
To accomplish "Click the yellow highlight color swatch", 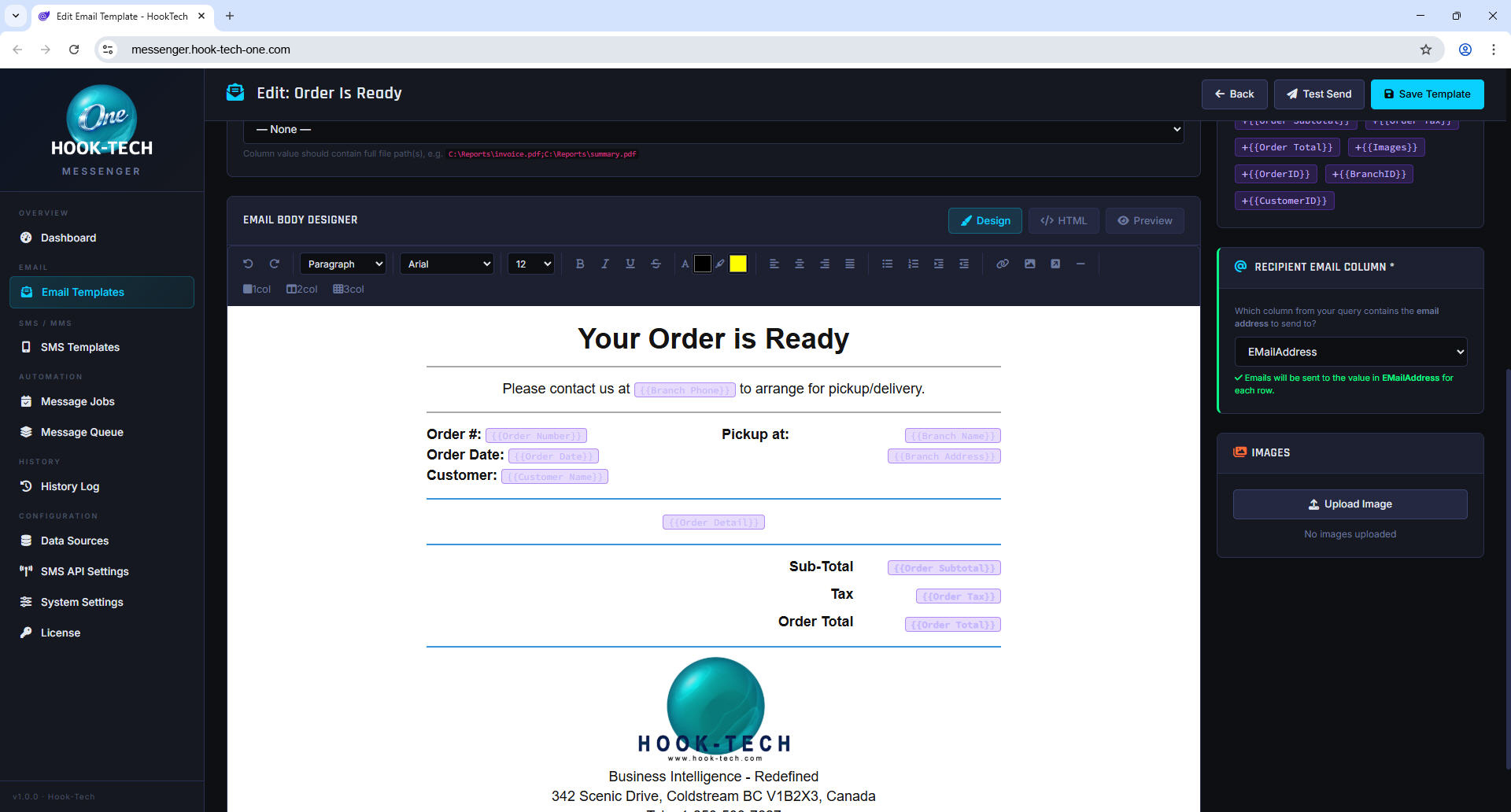I will click(737, 264).
